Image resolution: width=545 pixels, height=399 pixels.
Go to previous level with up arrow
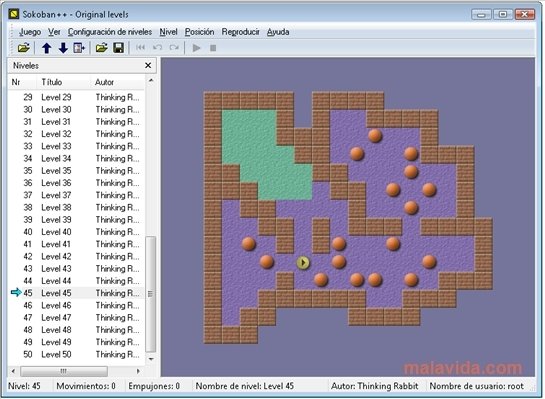tap(47, 48)
